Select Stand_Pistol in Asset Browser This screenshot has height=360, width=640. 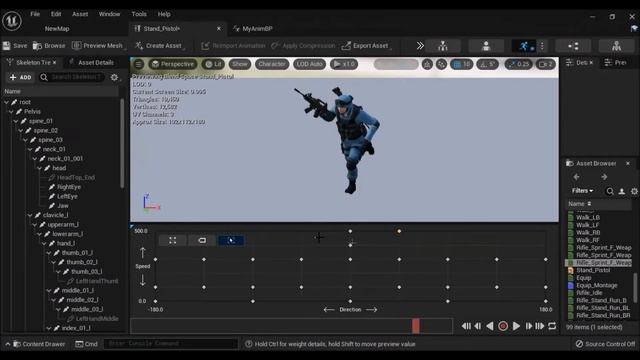[593, 270]
